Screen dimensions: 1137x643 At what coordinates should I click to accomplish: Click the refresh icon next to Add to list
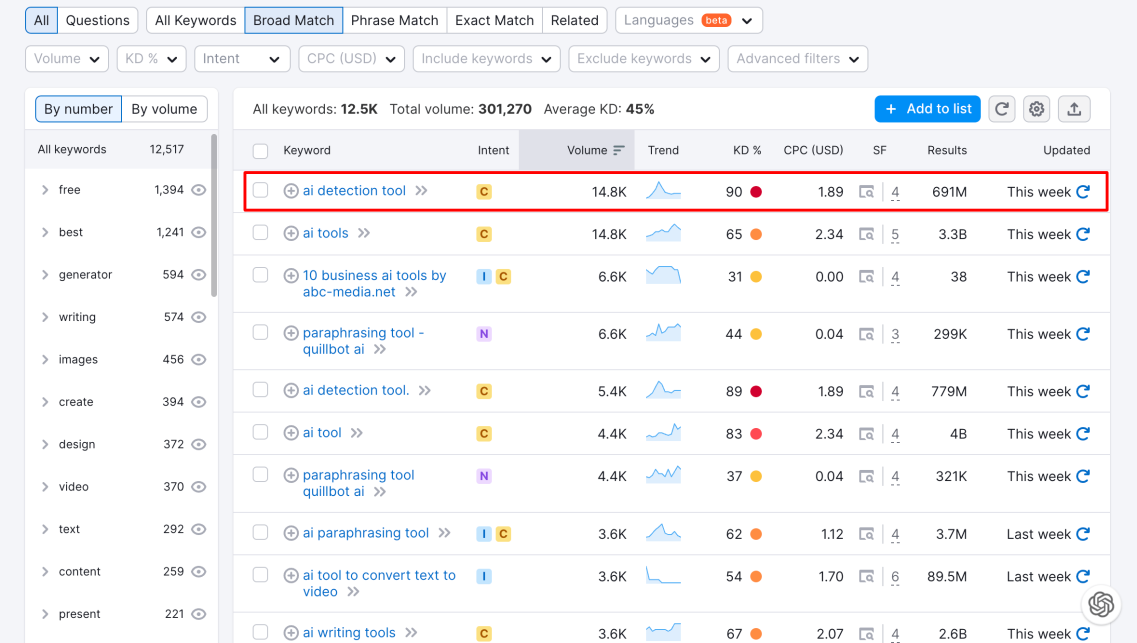tap(1002, 109)
